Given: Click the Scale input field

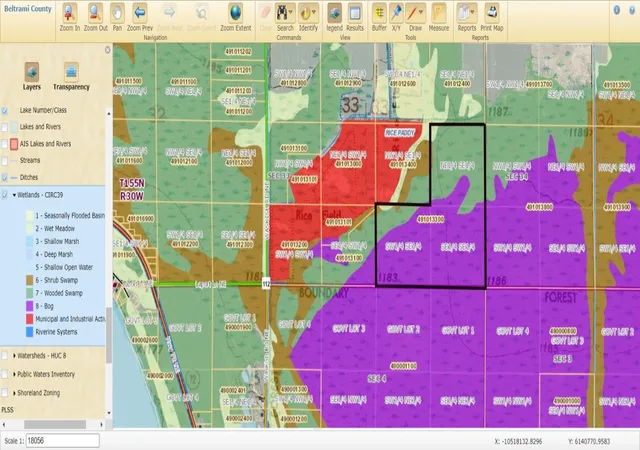Looking at the screenshot, I should (62, 441).
